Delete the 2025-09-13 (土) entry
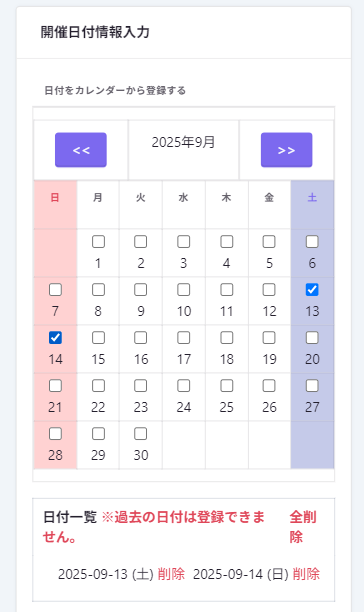364x612 pixels. [171, 574]
